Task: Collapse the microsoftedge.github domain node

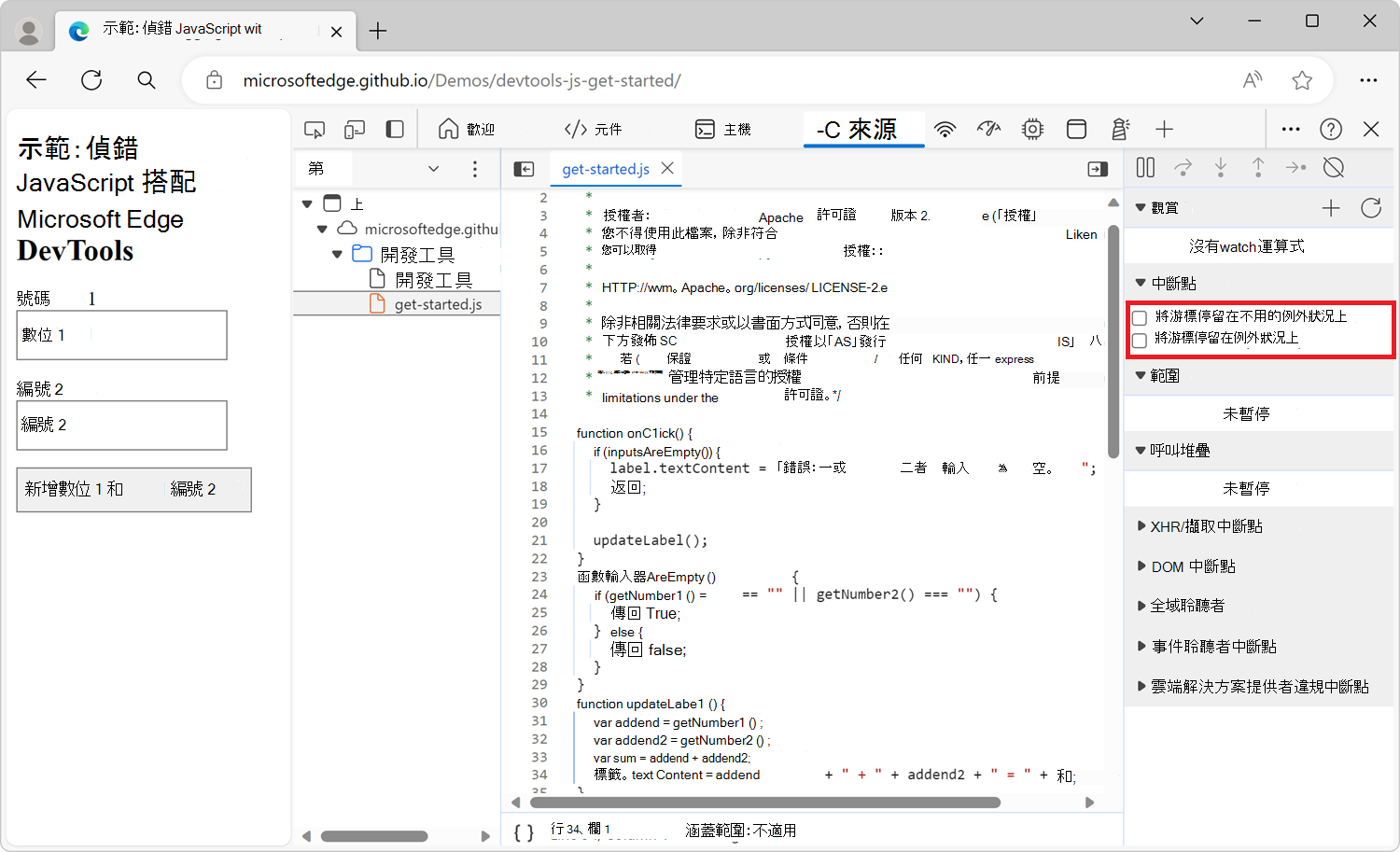Action: pos(322,229)
